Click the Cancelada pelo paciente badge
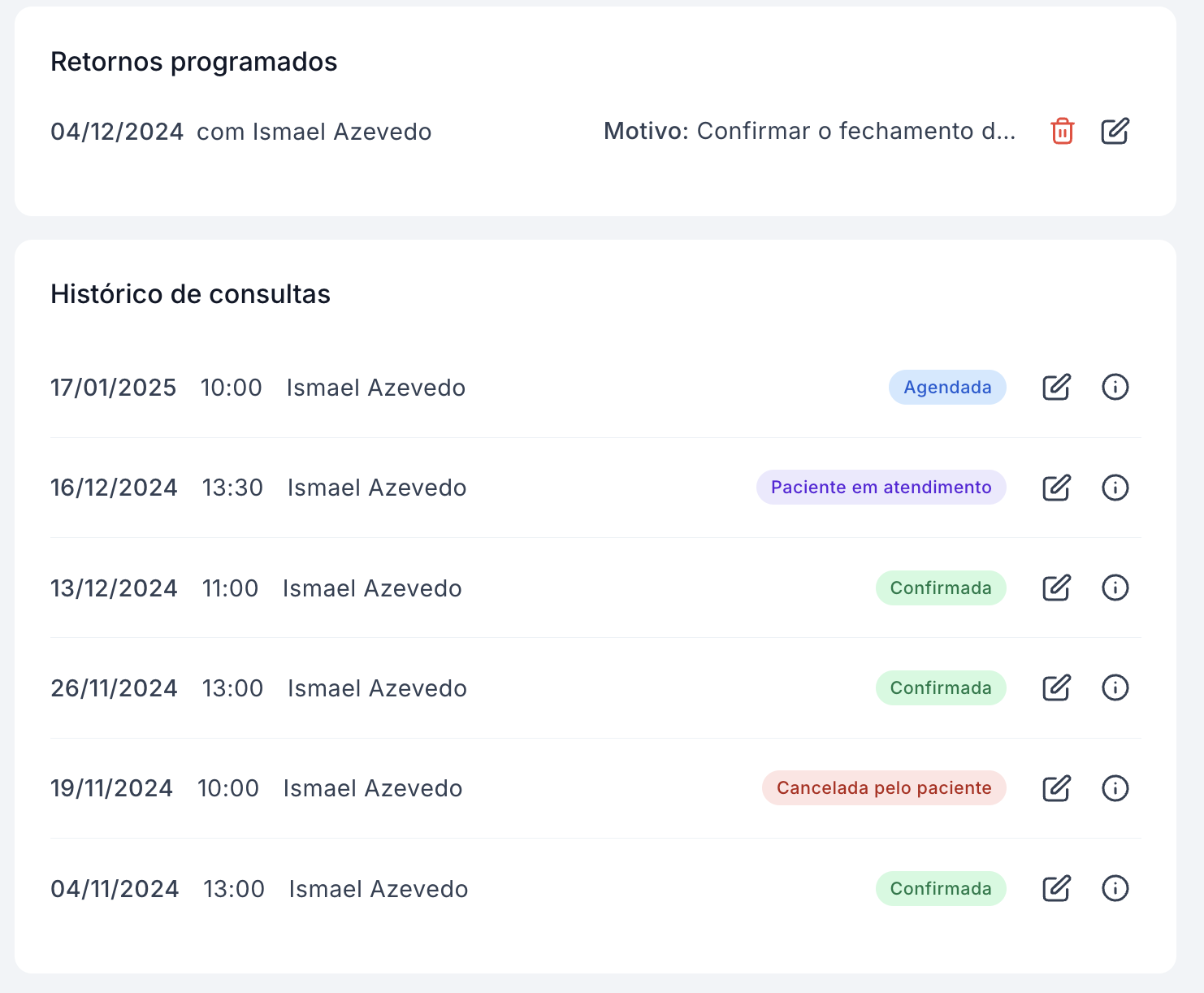 point(884,788)
